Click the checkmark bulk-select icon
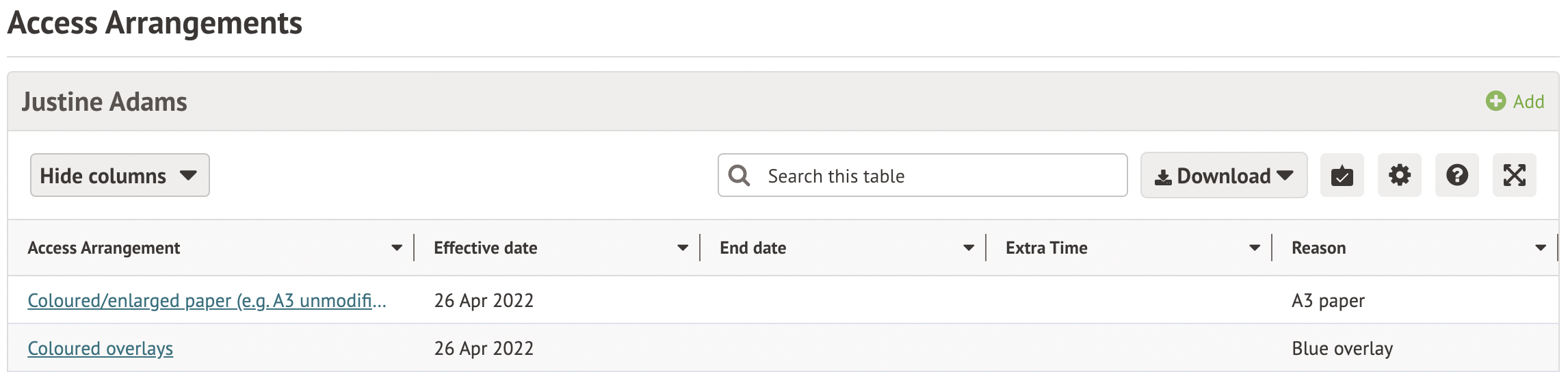1568x372 pixels. 1342,176
